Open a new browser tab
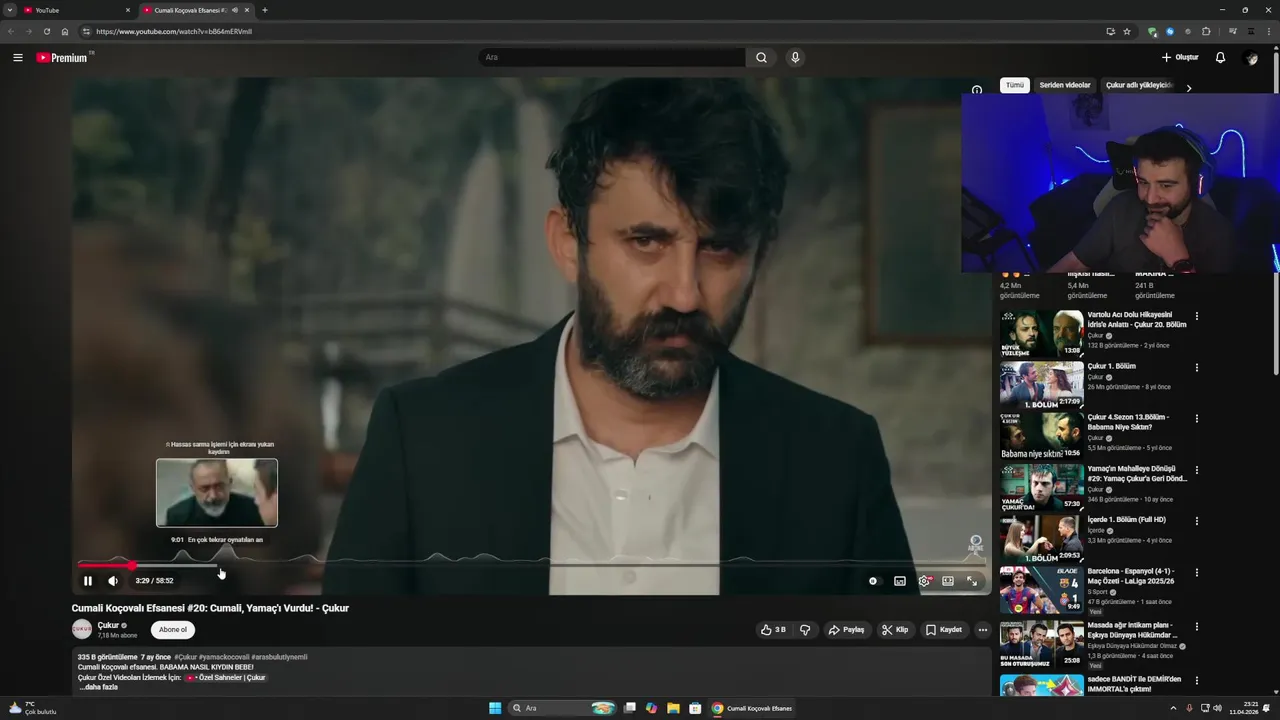1280x720 pixels. click(264, 10)
